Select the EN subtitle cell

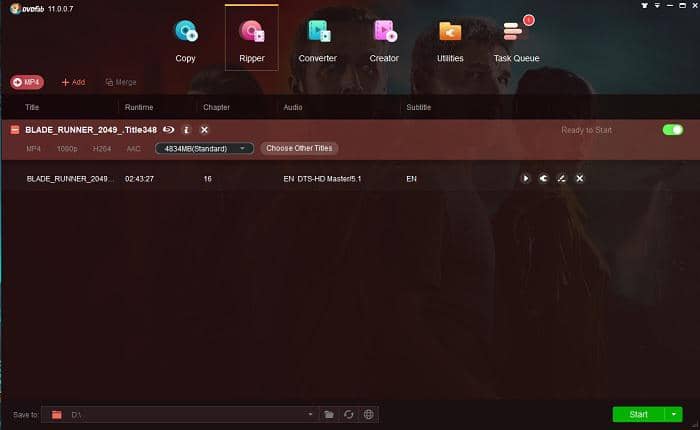point(411,179)
